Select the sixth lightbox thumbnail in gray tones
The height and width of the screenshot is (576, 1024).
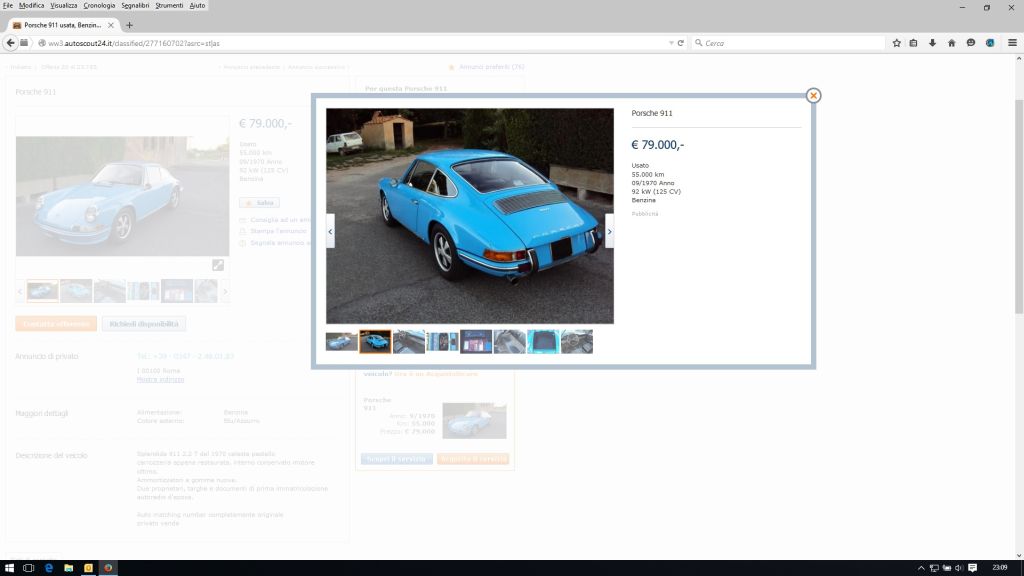(x=509, y=342)
